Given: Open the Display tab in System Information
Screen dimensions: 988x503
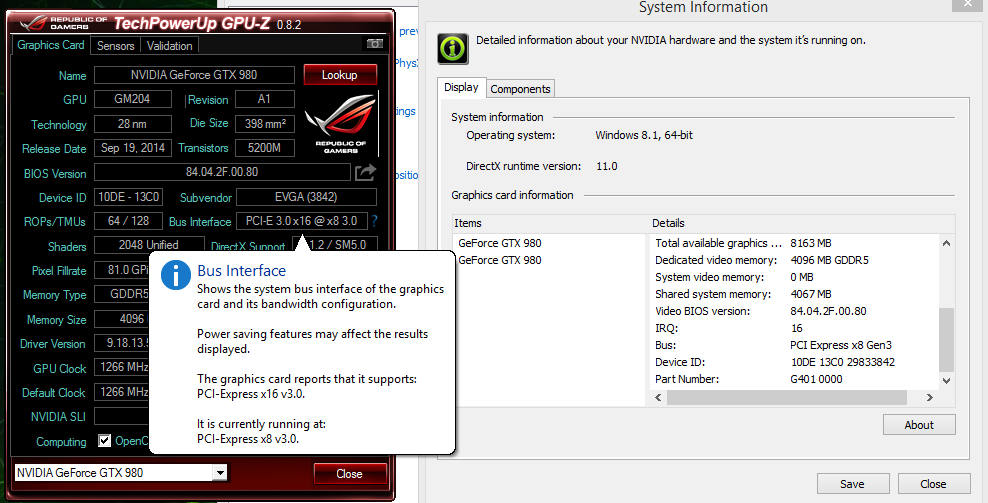Looking at the screenshot, I should pyautogui.click(x=461, y=87).
